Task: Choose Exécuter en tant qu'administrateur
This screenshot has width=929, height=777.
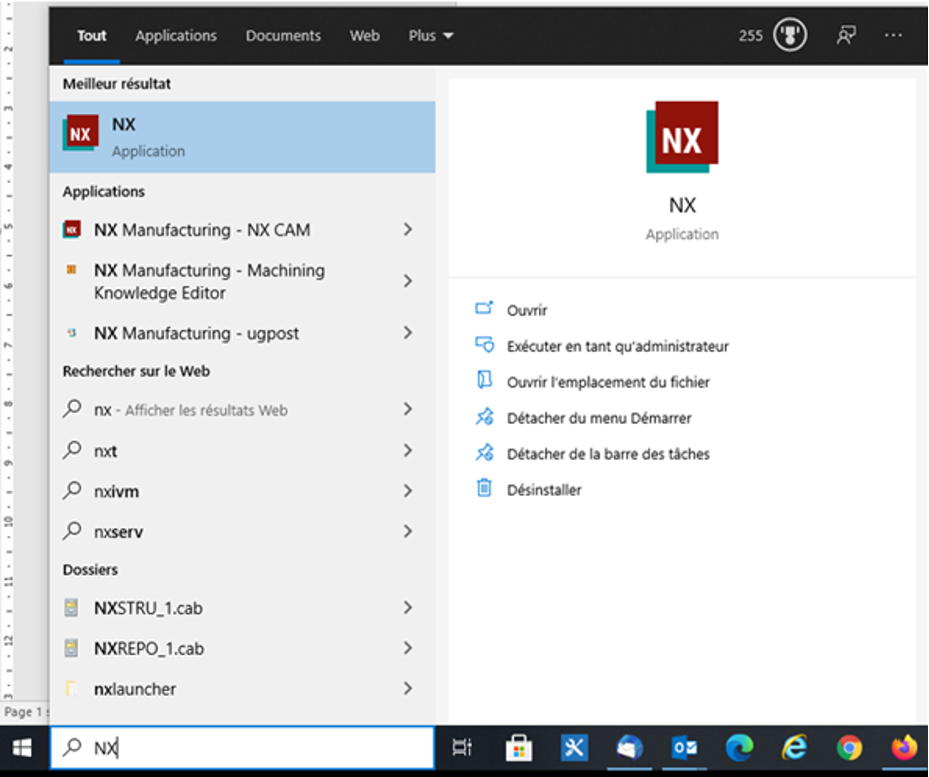Action: (x=618, y=346)
